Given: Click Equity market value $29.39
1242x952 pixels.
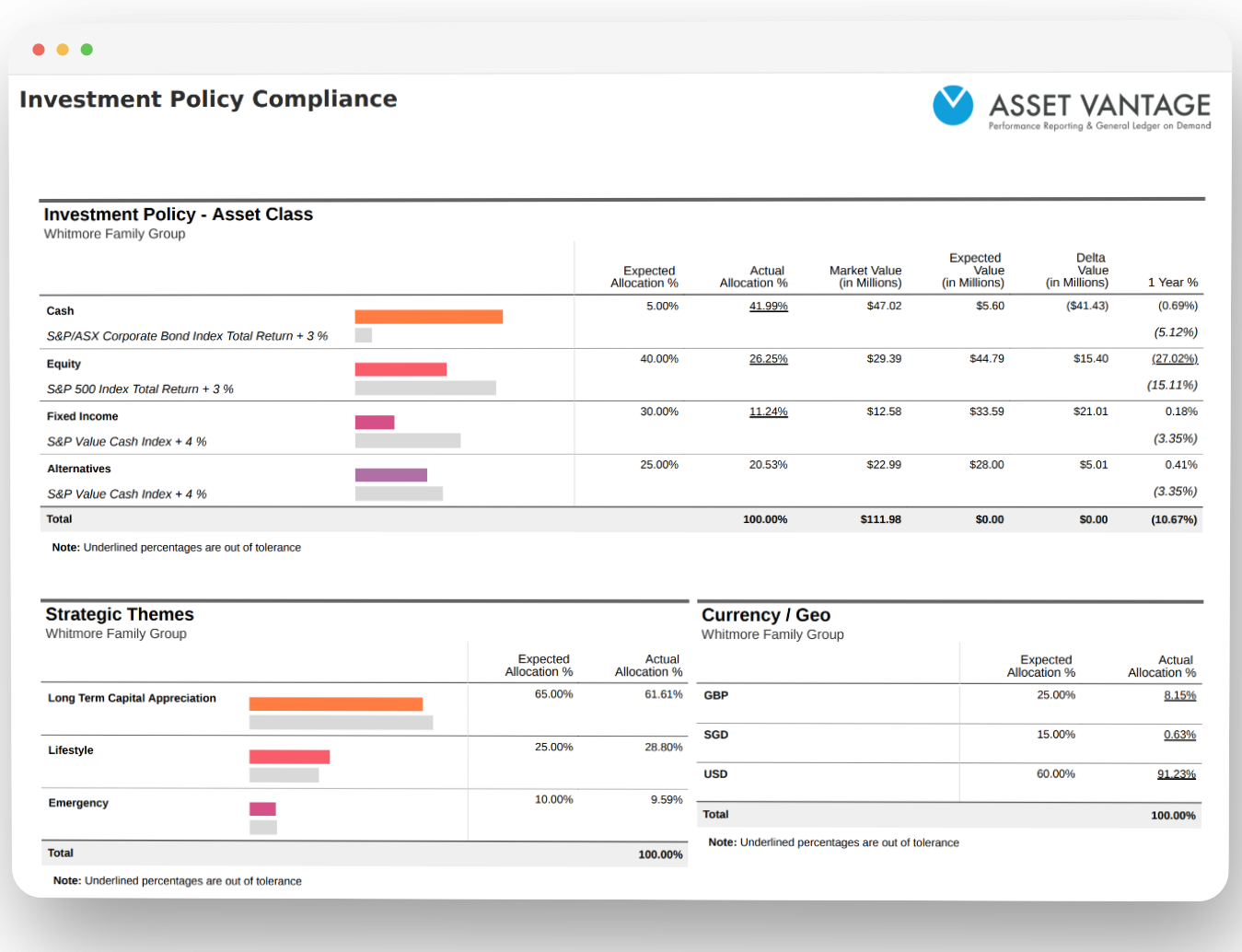Looking at the screenshot, I should (x=884, y=359).
